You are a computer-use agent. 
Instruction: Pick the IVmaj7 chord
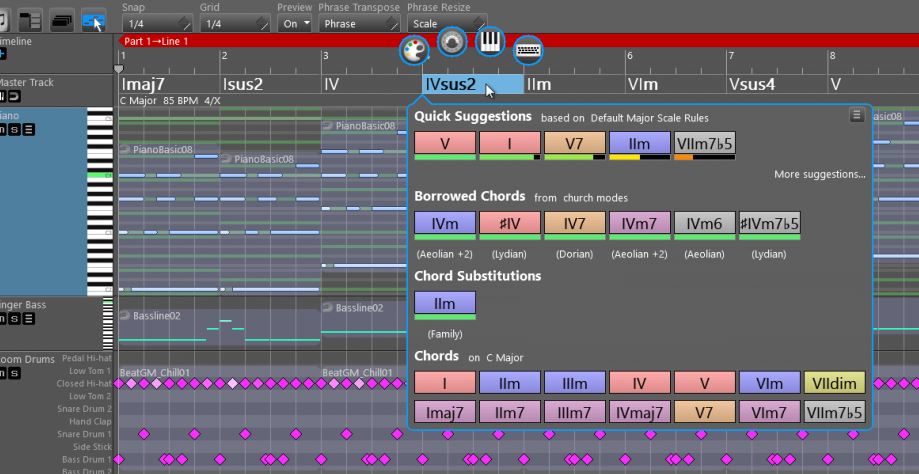tap(639, 412)
